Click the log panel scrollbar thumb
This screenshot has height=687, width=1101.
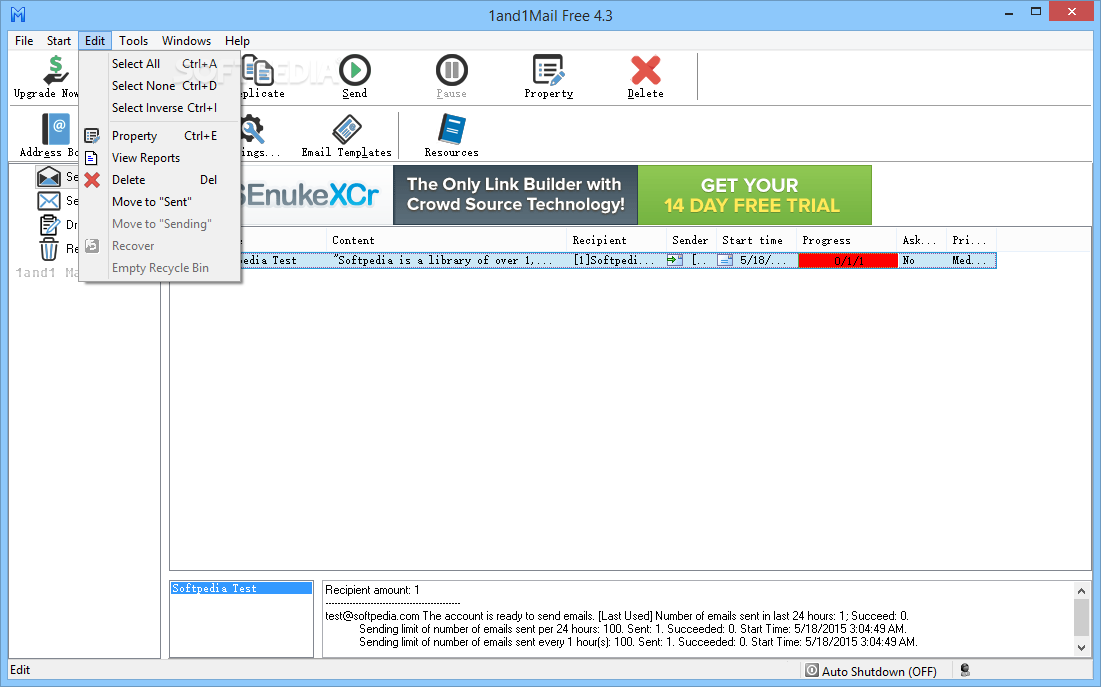click(x=1081, y=619)
